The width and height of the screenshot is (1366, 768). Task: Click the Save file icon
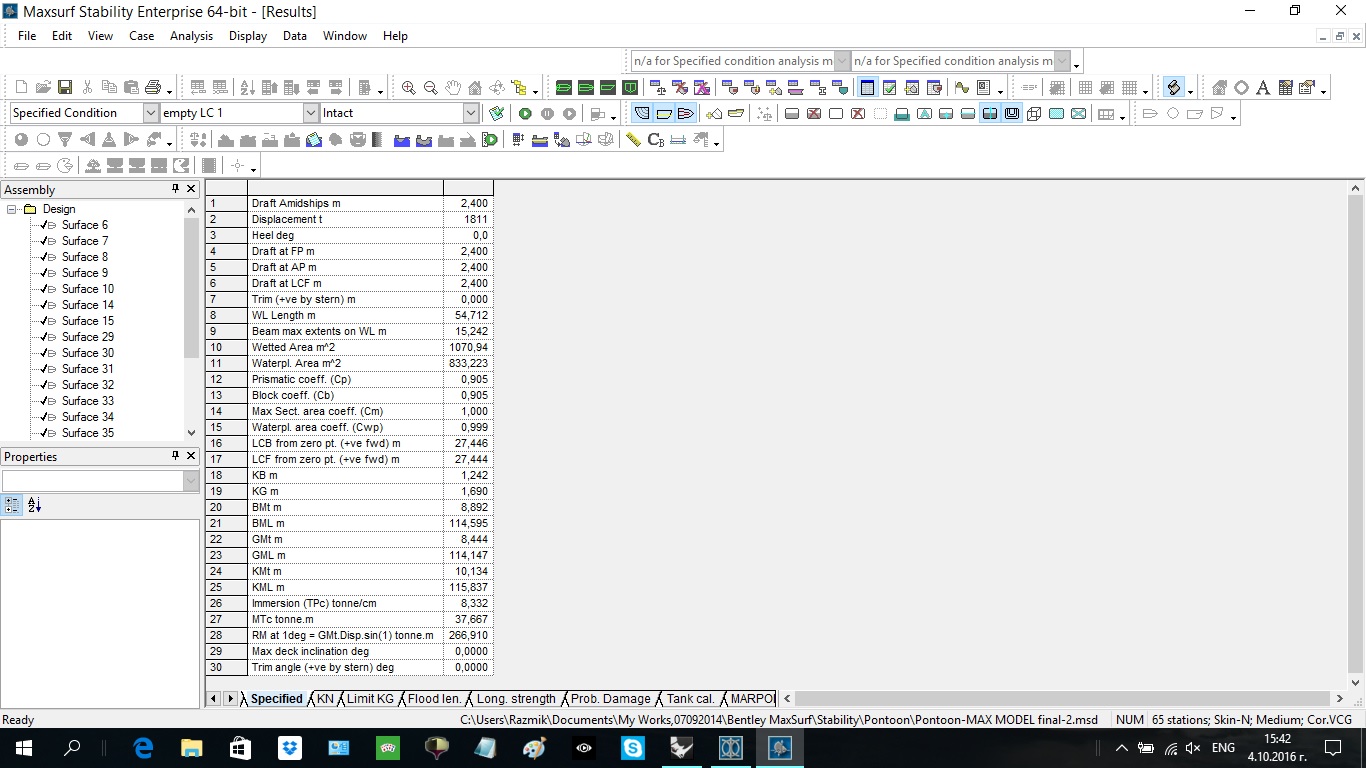pyautogui.click(x=65, y=88)
